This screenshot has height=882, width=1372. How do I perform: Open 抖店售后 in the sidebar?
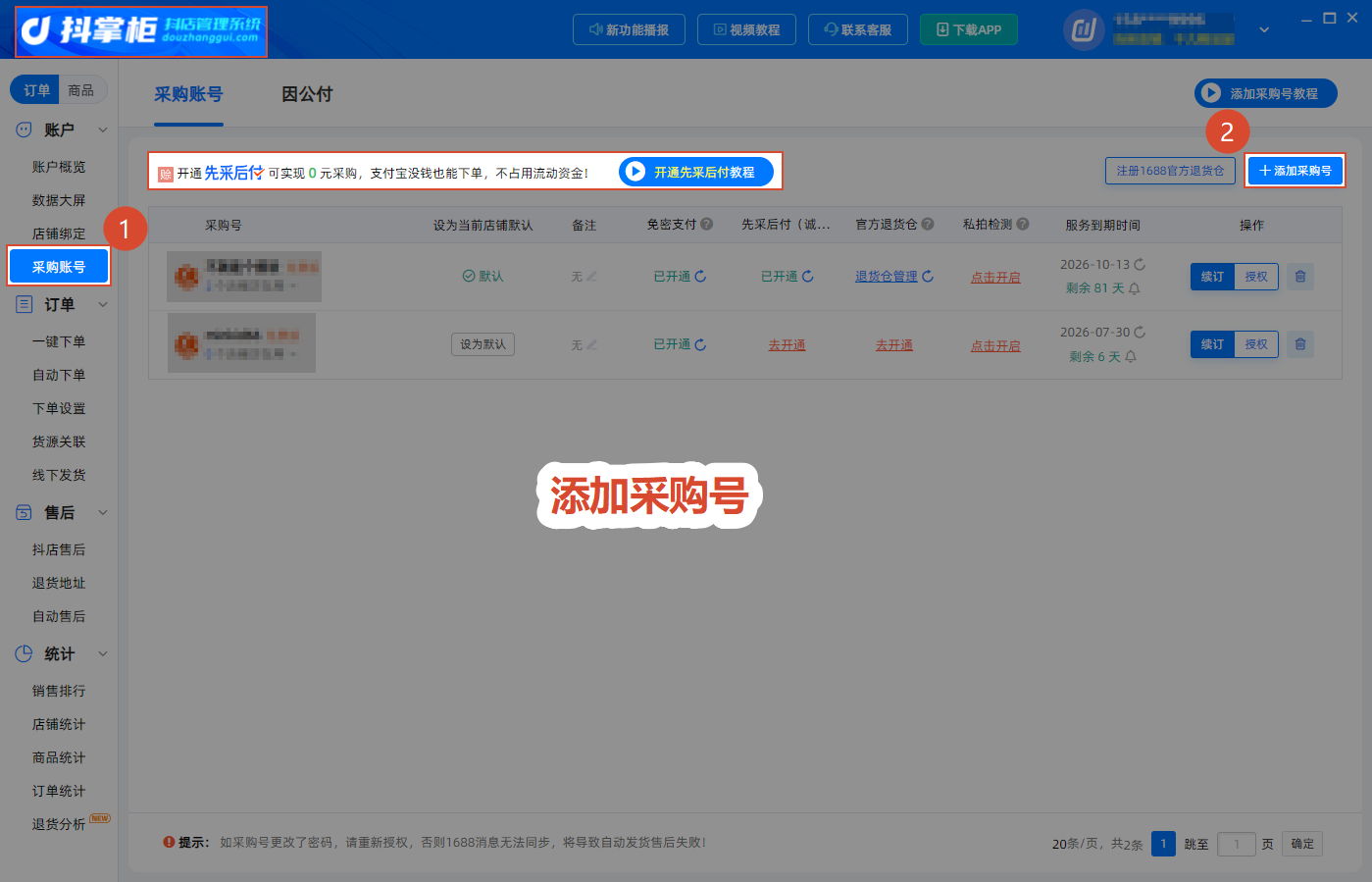click(x=59, y=549)
